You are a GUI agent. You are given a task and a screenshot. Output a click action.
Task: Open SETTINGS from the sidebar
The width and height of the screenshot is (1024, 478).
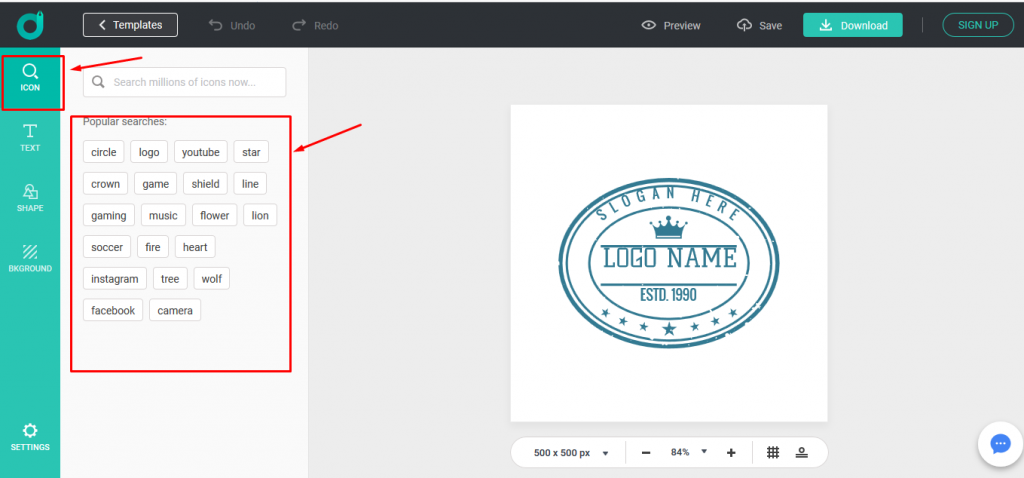[x=30, y=438]
